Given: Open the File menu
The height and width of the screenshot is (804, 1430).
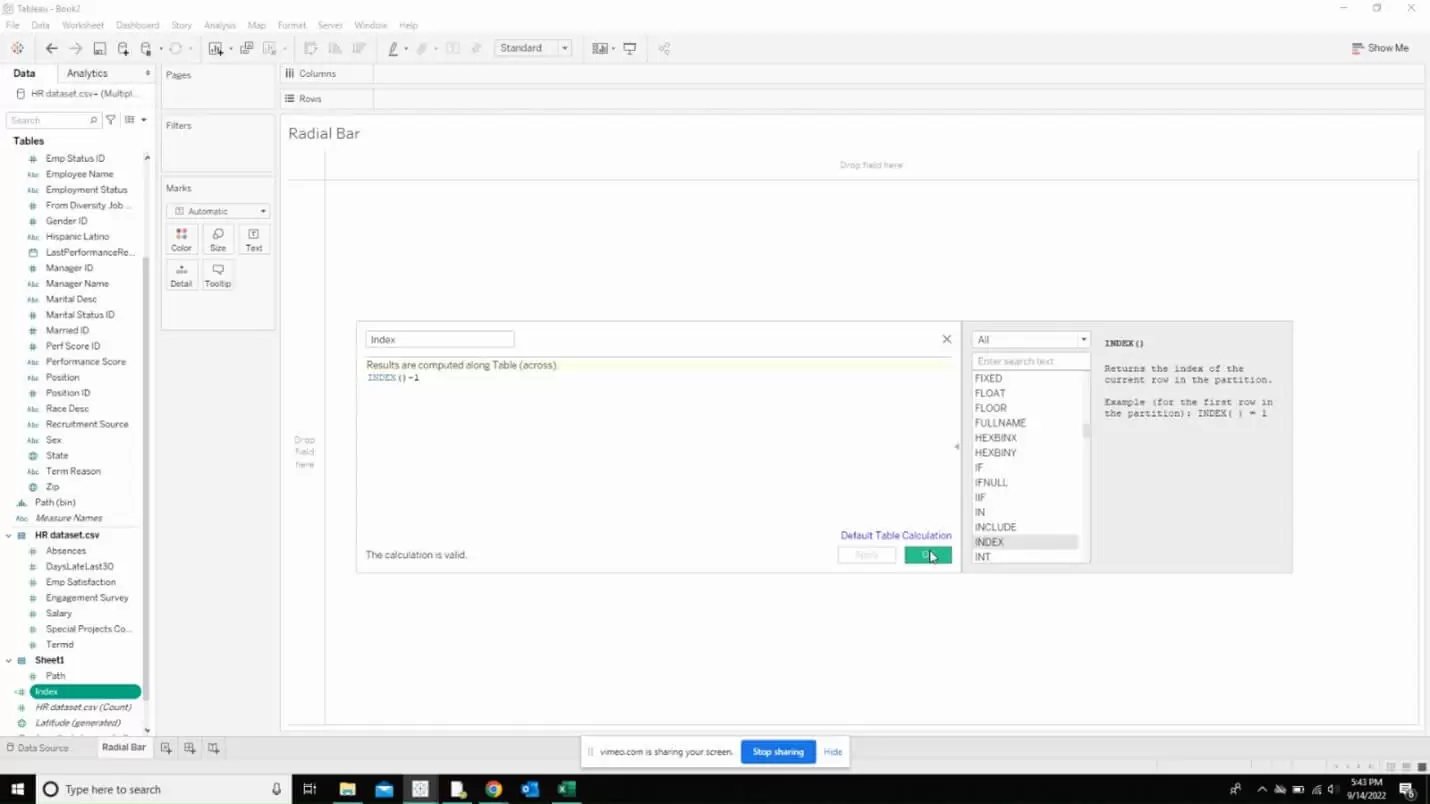Looking at the screenshot, I should pos(13,25).
